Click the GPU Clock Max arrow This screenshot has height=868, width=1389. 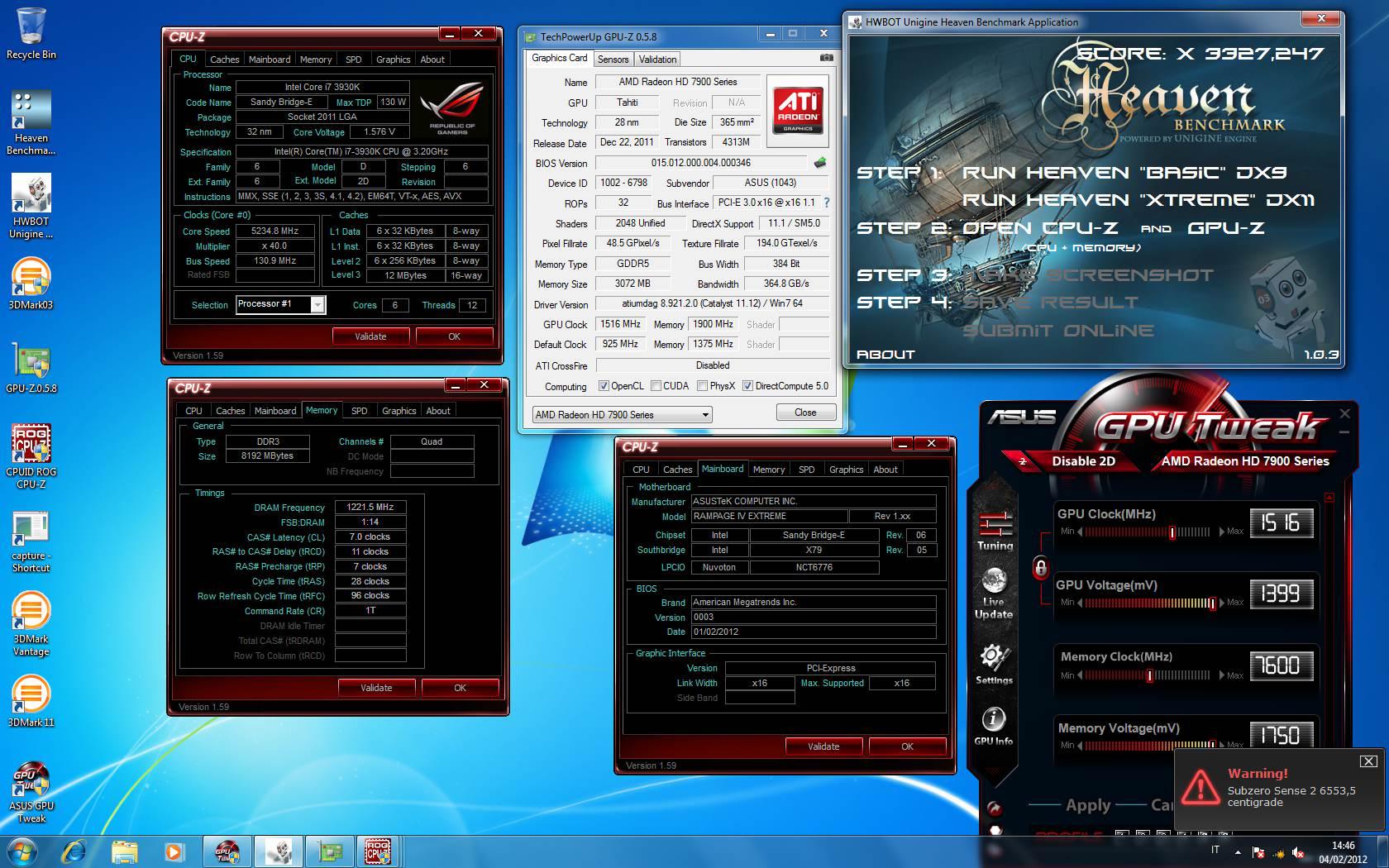[1221, 532]
